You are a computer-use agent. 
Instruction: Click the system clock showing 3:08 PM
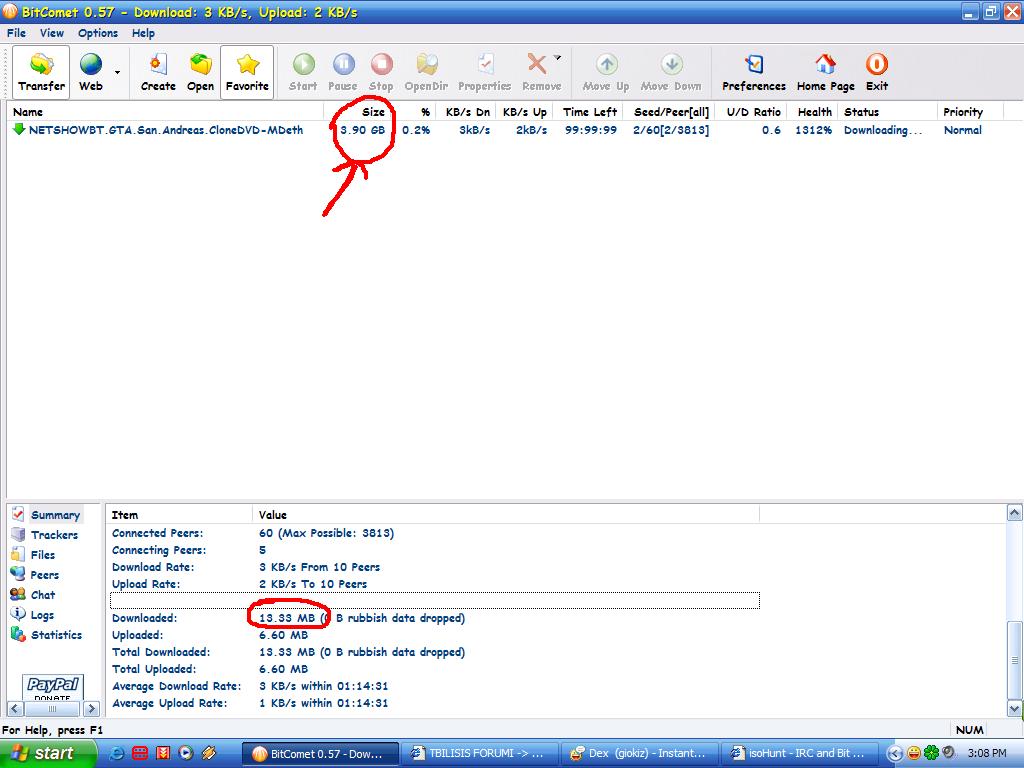tap(987, 753)
